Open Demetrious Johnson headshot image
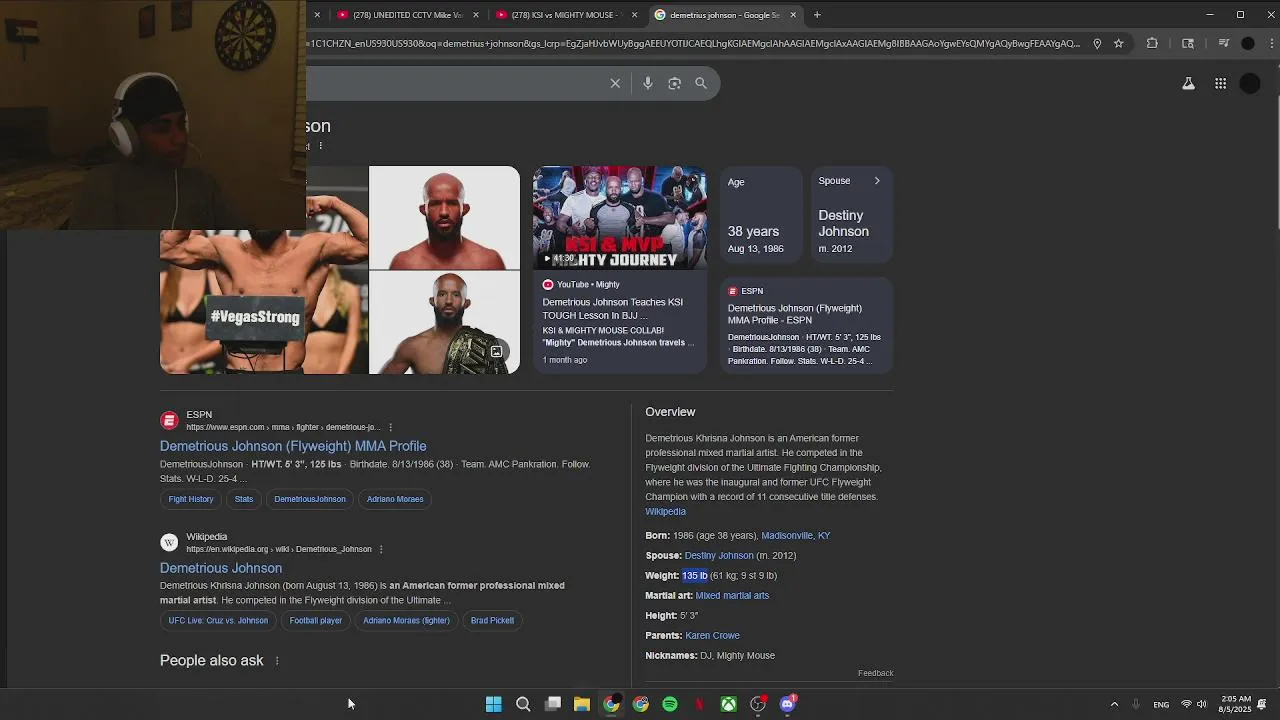The height and width of the screenshot is (720, 1280). click(x=444, y=218)
